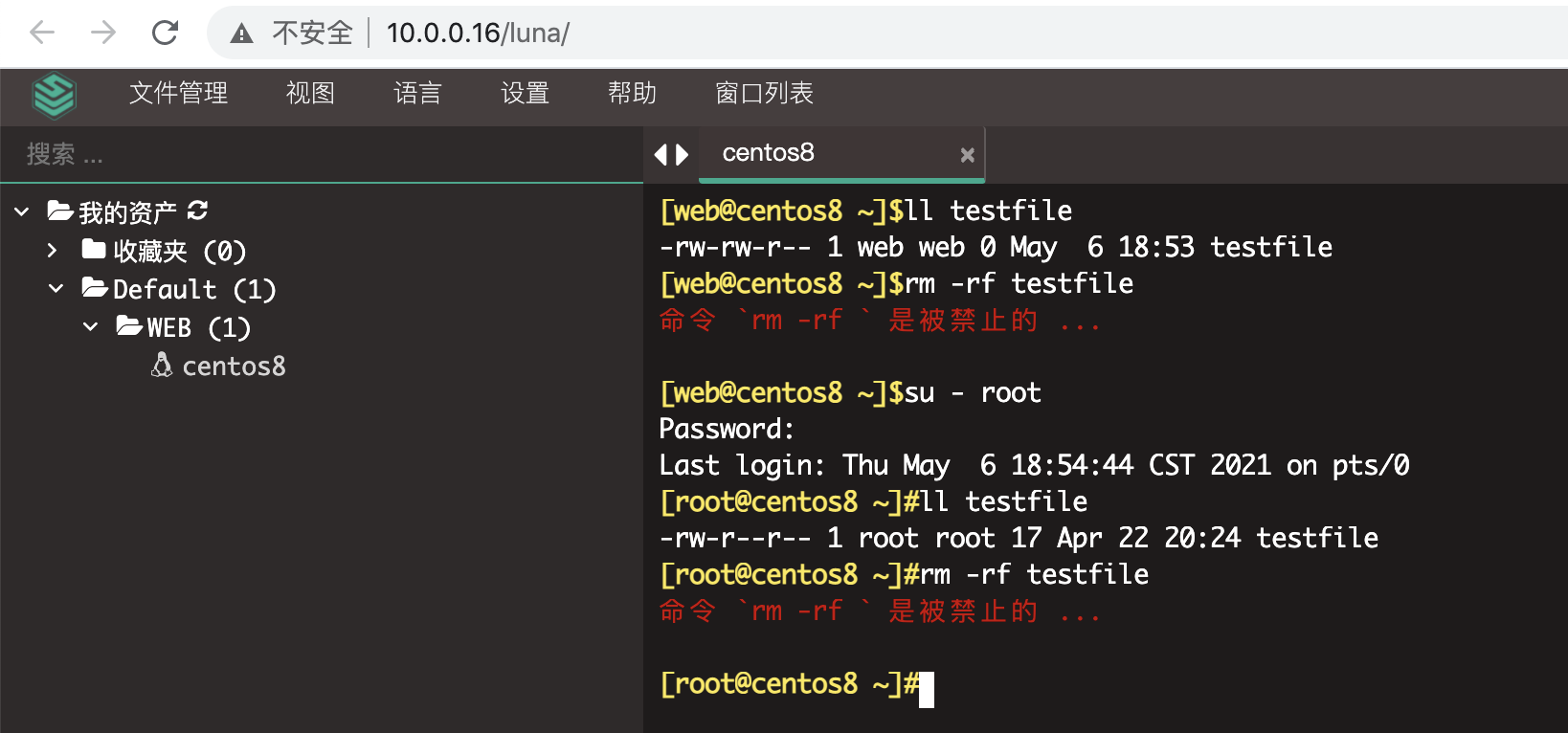Open the 语言 menu
The height and width of the screenshot is (733, 1568).
point(418,93)
